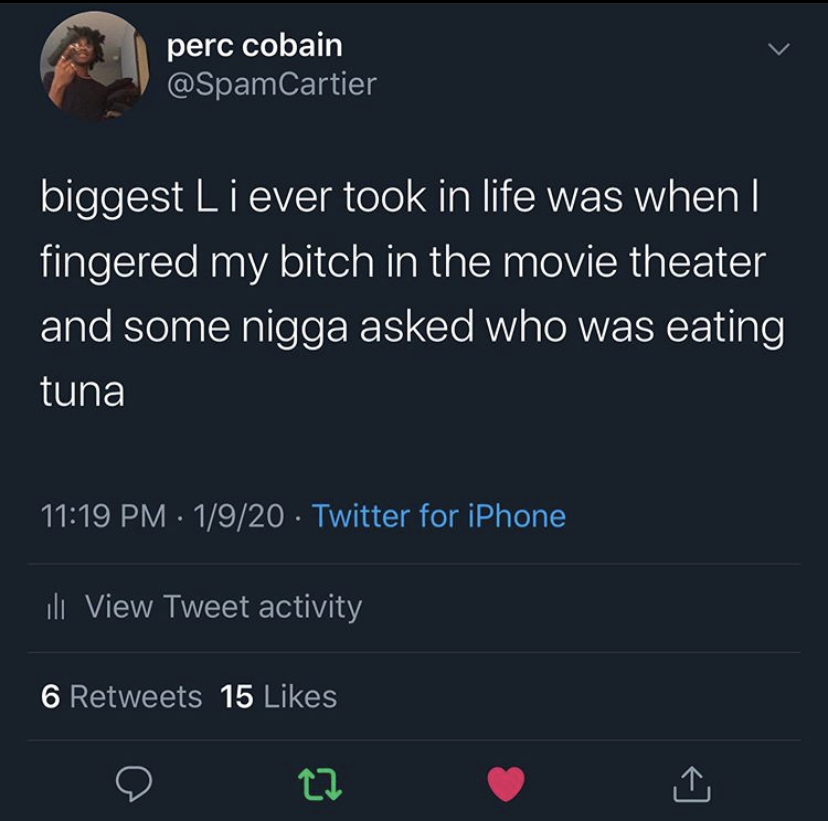
Task: Click the 11:19 PM timestamp
Action: coord(104,516)
